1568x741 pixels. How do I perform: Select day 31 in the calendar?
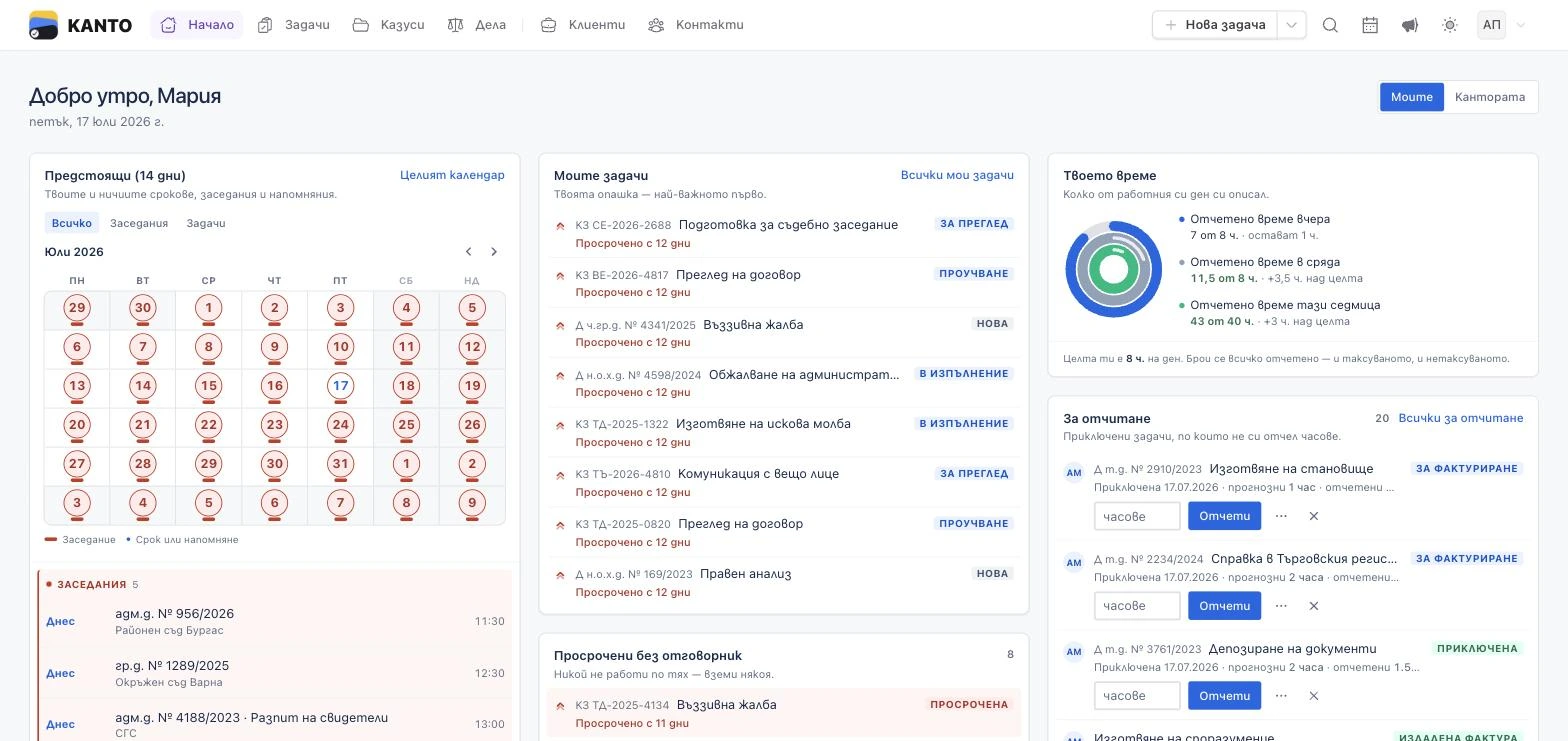pyautogui.click(x=340, y=464)
